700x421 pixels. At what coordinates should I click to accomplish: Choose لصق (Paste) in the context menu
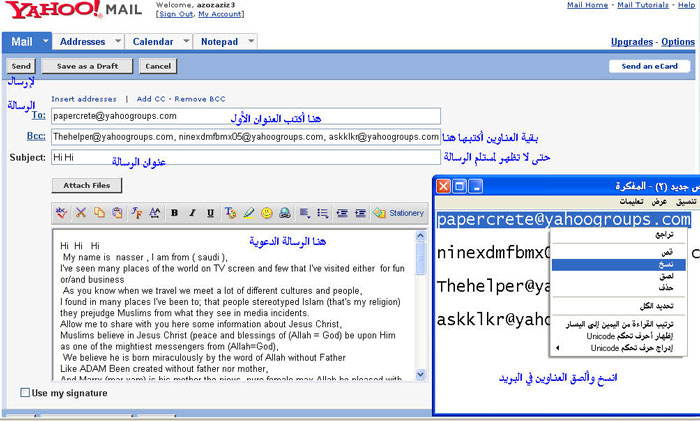(x=618, y=276)
